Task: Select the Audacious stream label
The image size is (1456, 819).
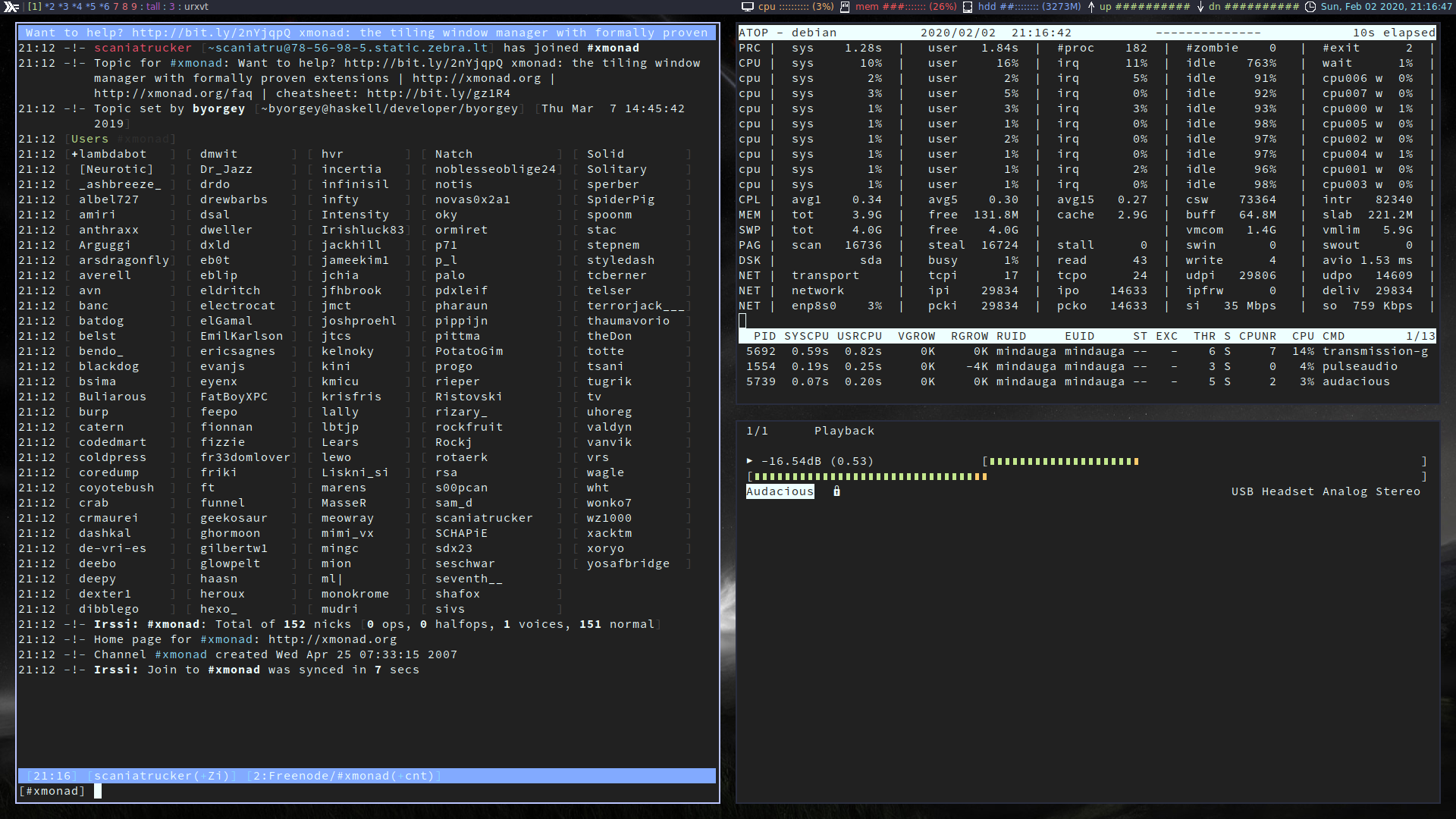Action: 780,491
